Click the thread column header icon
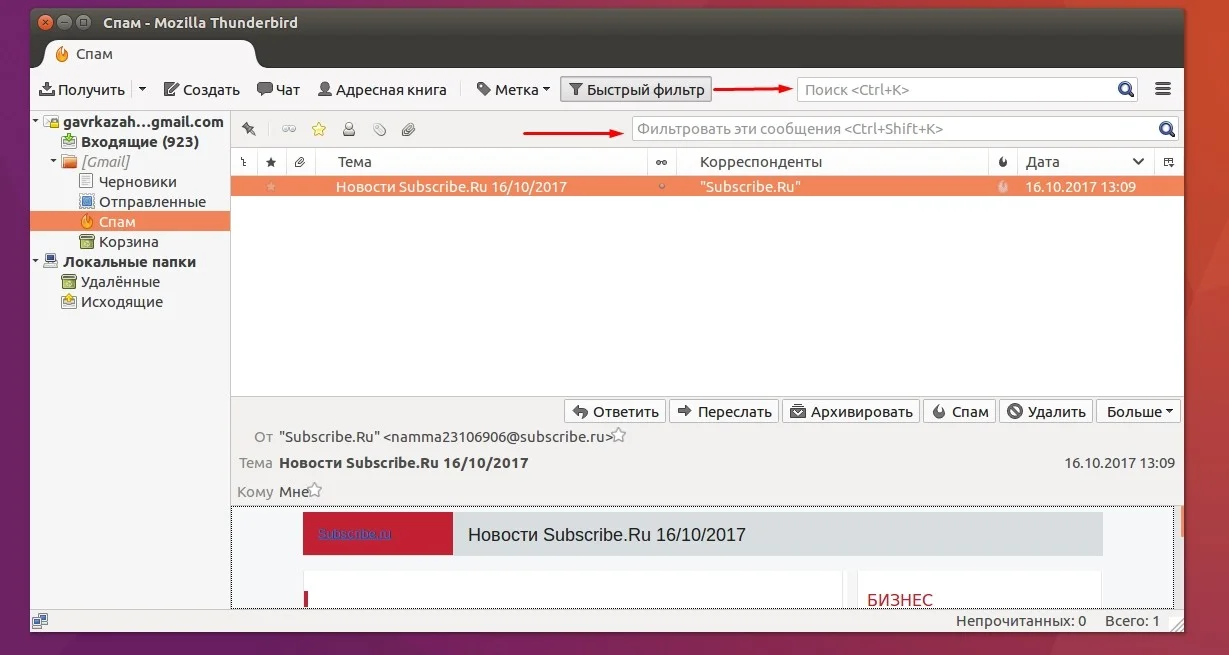Viewport: 1229px width, 655px height. pyautogui.click(x=245, y=161)
